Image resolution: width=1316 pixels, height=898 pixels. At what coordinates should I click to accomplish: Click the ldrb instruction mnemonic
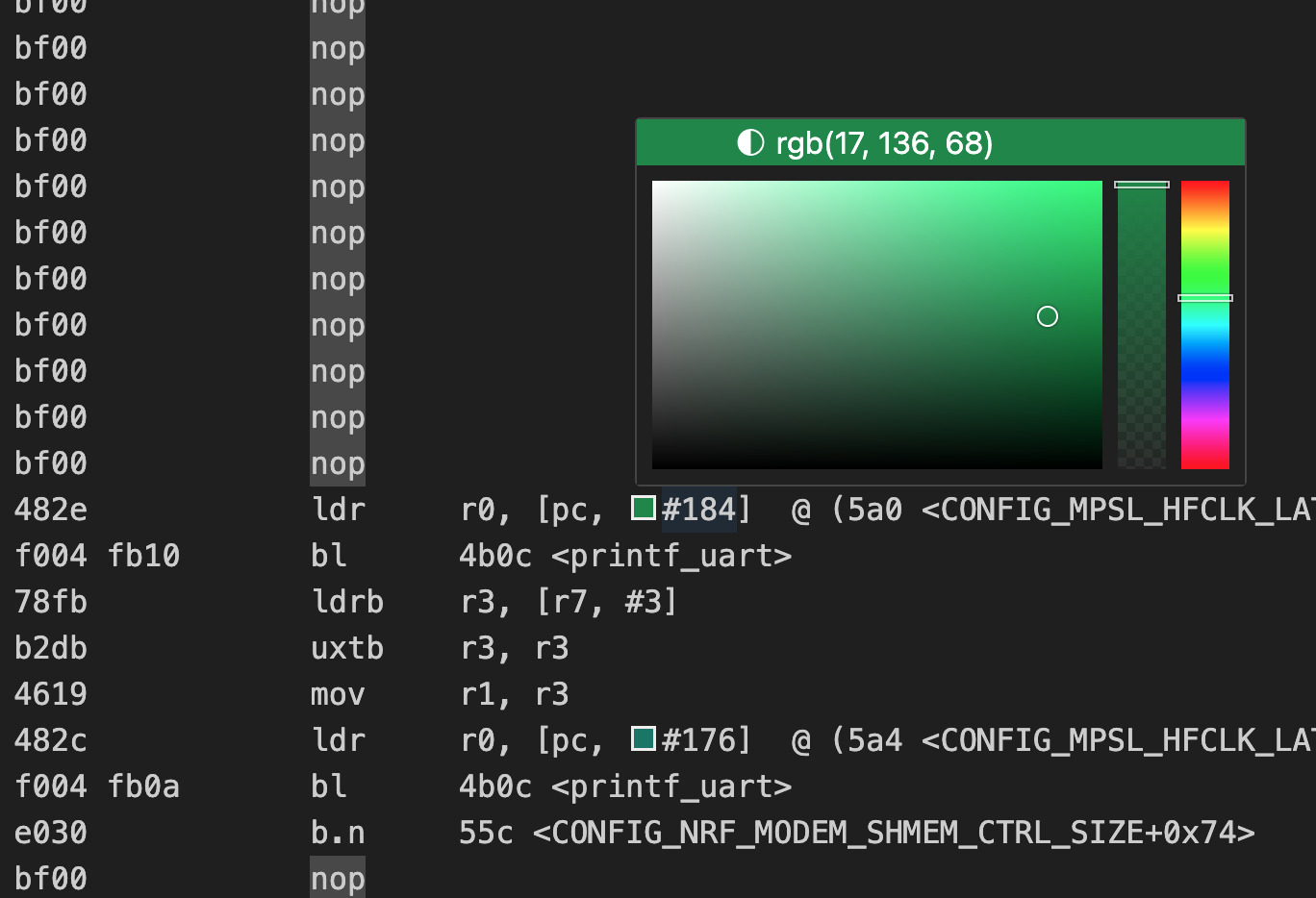coord(346,602)
